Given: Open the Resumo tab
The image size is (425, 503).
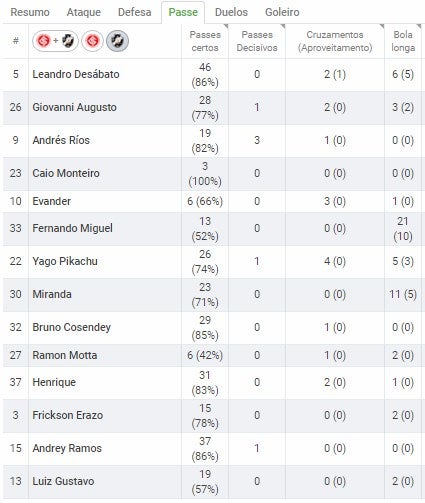Looking at the screenshot, I should click(x=30, y=12).
